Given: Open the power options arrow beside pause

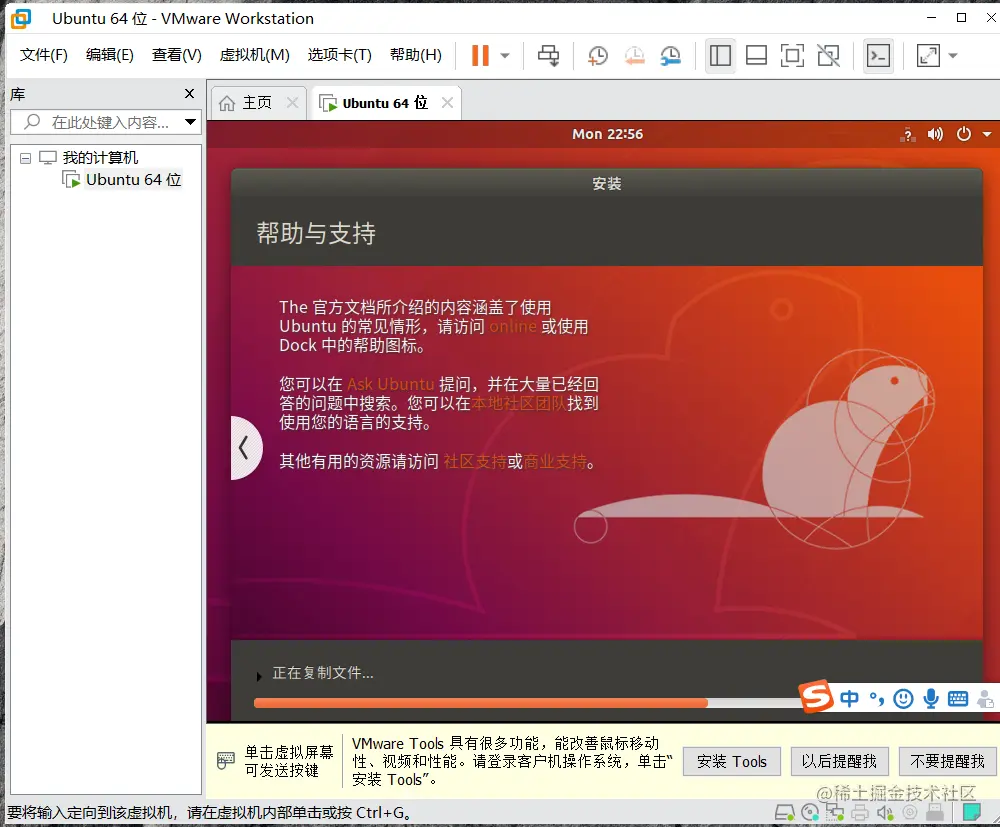Looking at the screenshot, I should [505, 55].
